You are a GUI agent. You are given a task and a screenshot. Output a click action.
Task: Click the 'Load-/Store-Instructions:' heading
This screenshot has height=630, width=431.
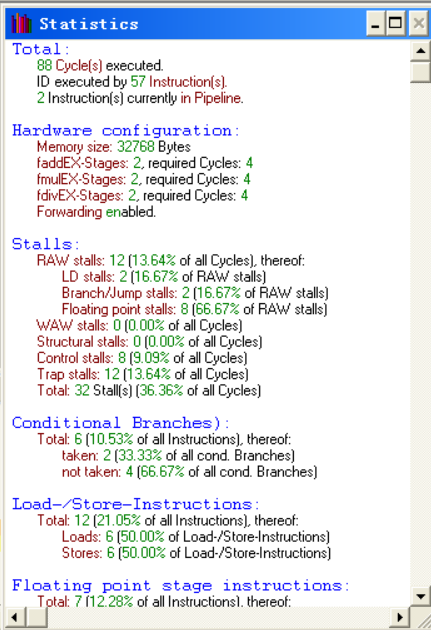136,504
